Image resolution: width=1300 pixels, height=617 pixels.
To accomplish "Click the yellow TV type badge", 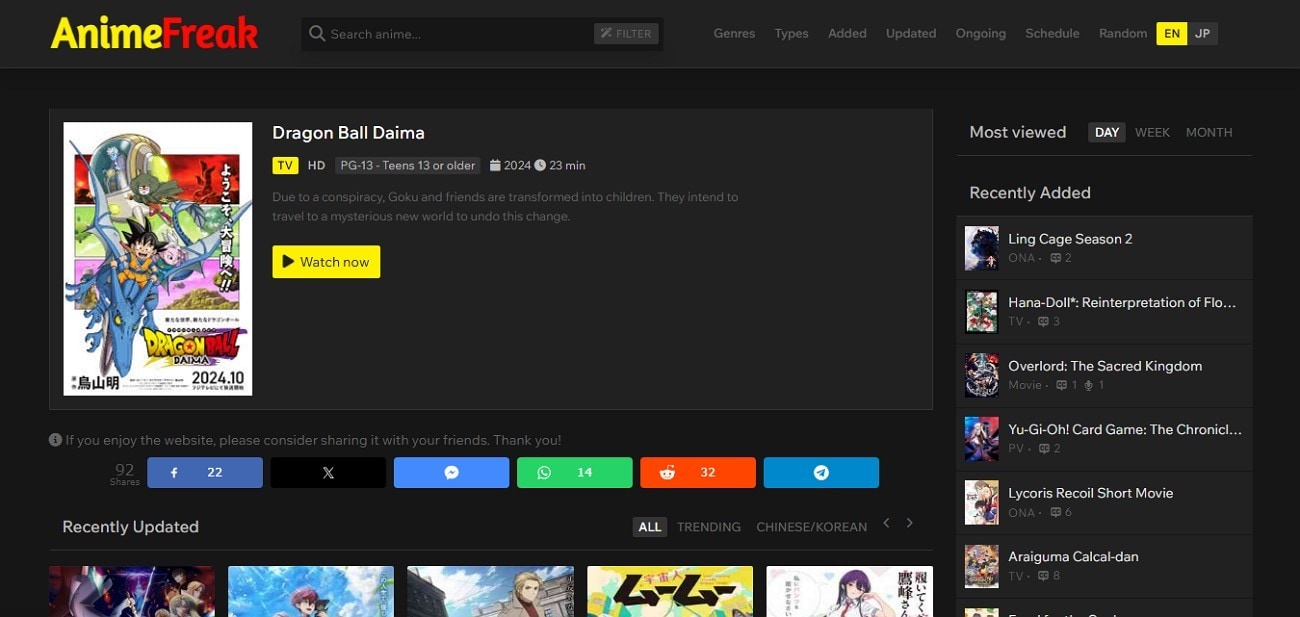I will coord(286,165).
